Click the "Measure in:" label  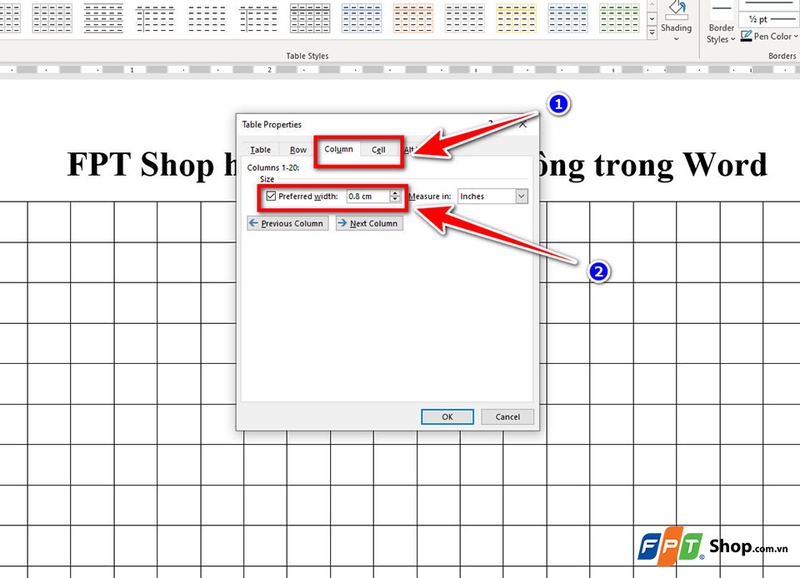click(x=430, y=196)
